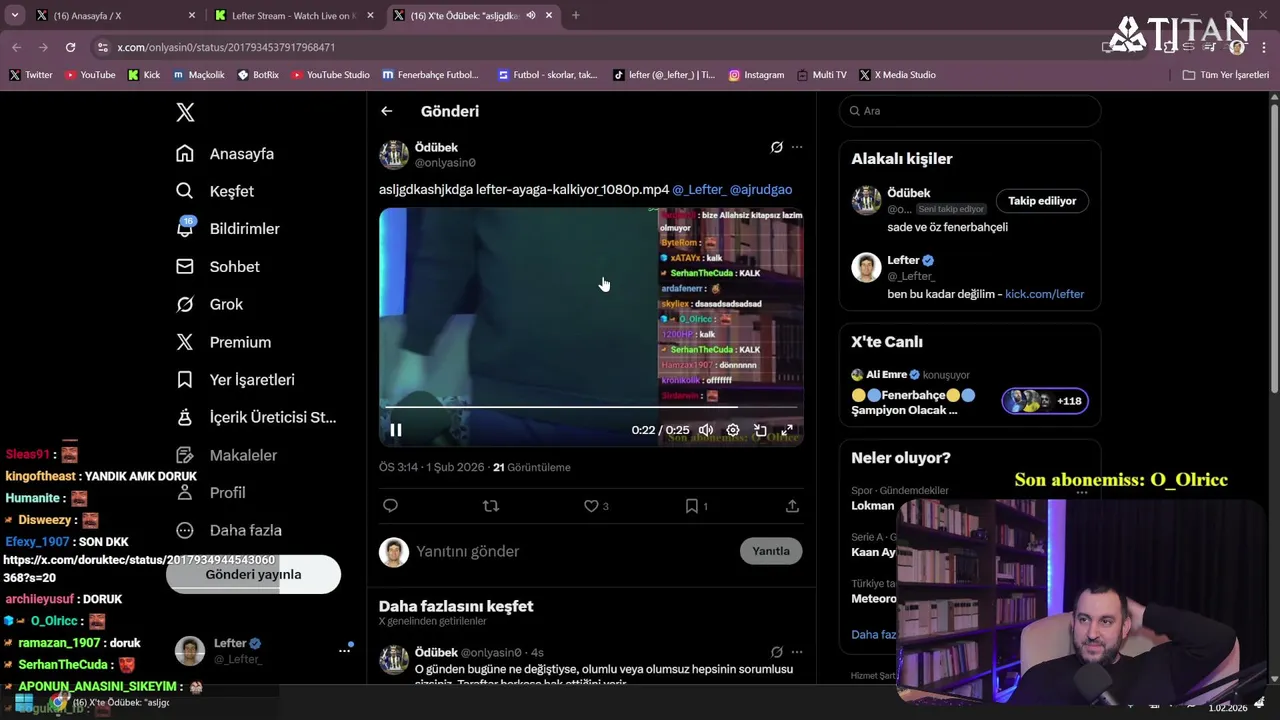Open Grok in the sidebar
The image size is (1280, 720).
click(209, 304)
